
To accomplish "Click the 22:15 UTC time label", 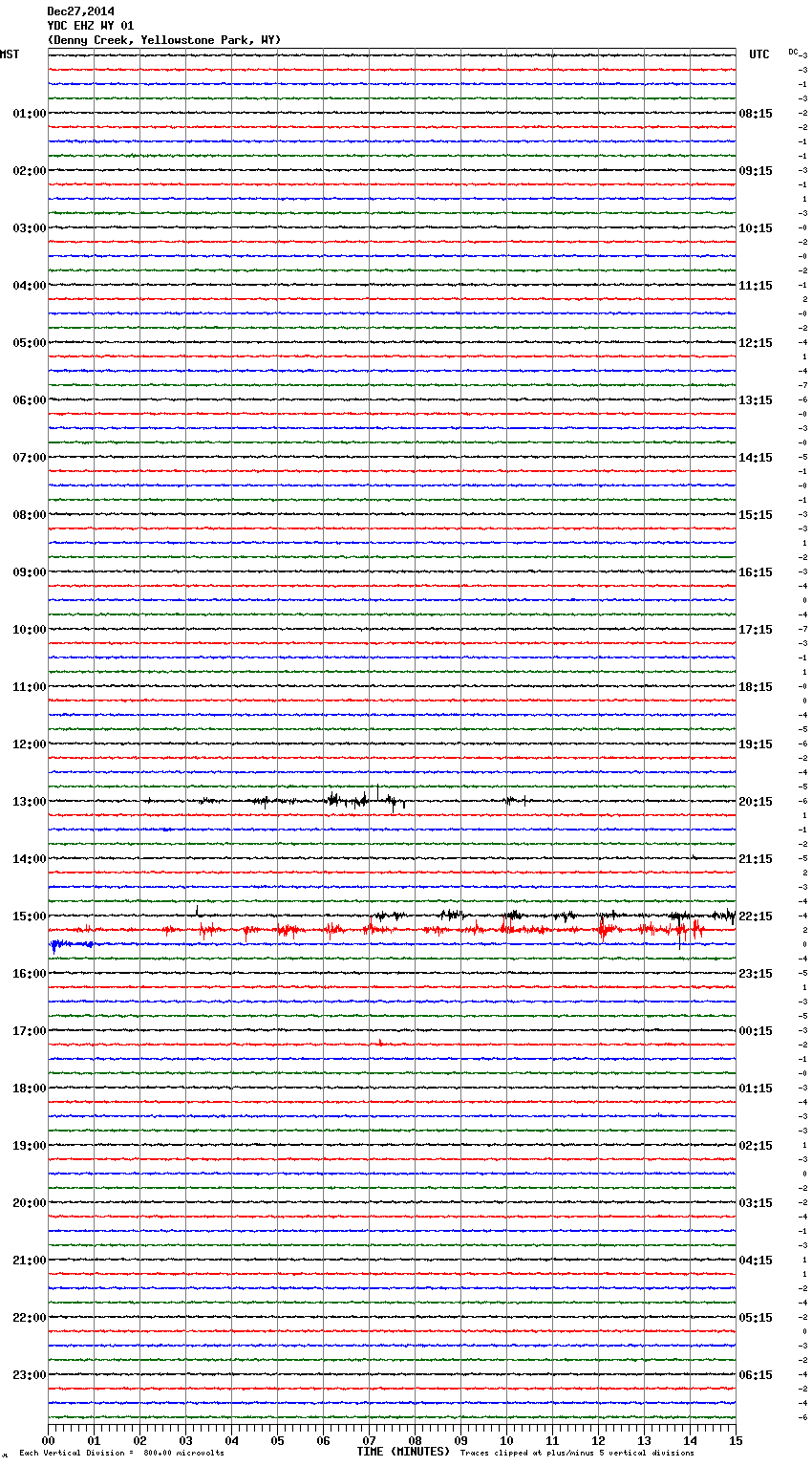I will 756,916.
